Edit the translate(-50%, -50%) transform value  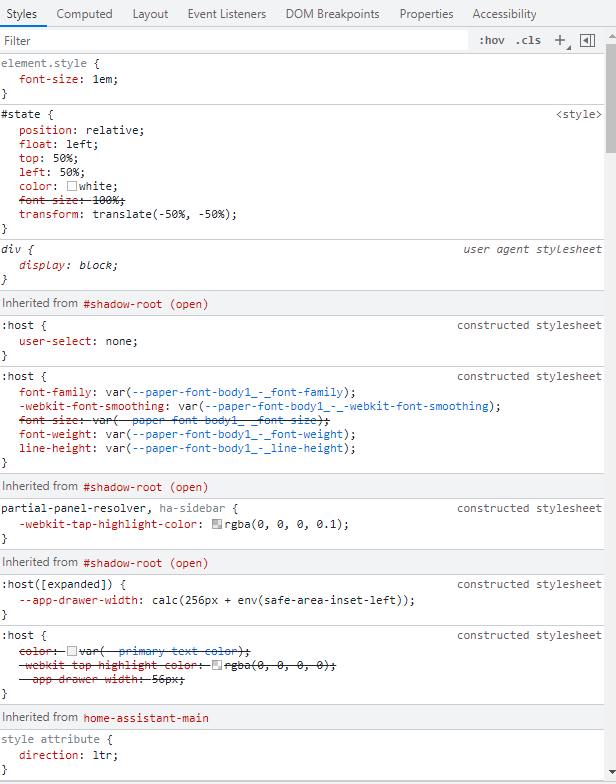pyautogui.click(x=162, y=214)
